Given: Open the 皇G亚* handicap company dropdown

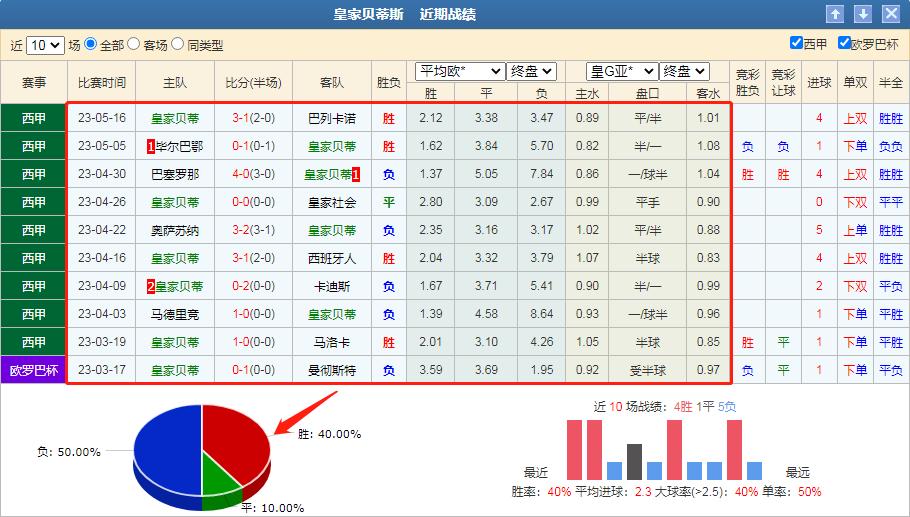Looking at the screenshot, I should (622, 71).
